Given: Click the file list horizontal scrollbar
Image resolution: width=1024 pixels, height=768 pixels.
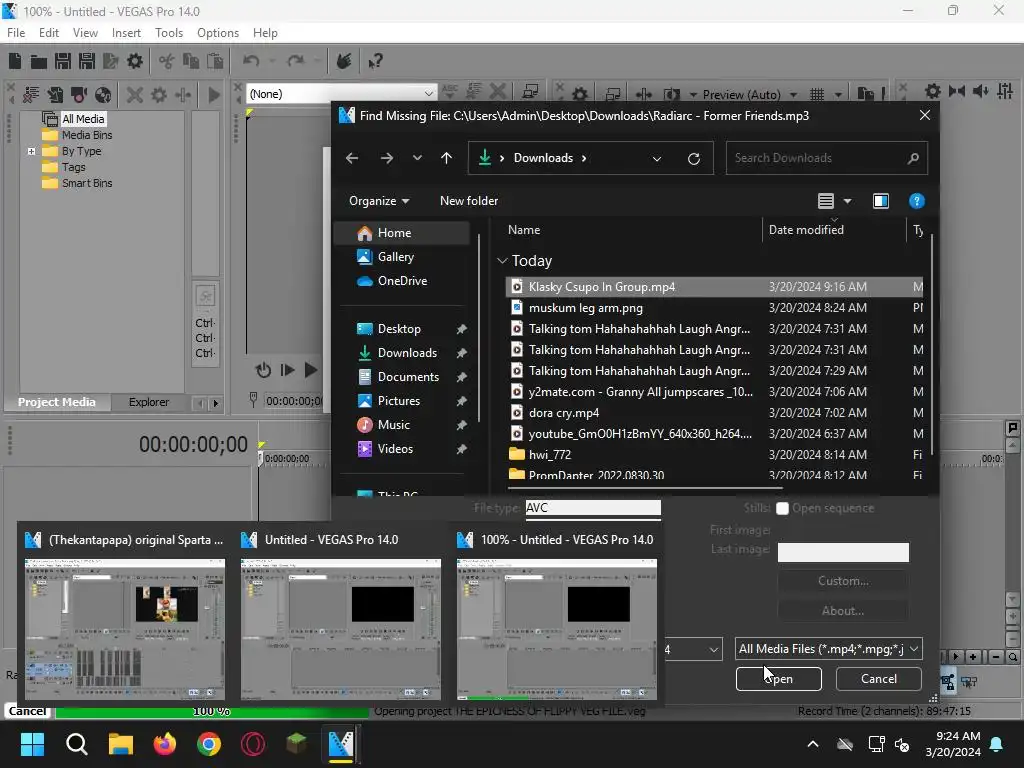Looking at the screenshot, I should click(x=645, y=488).
